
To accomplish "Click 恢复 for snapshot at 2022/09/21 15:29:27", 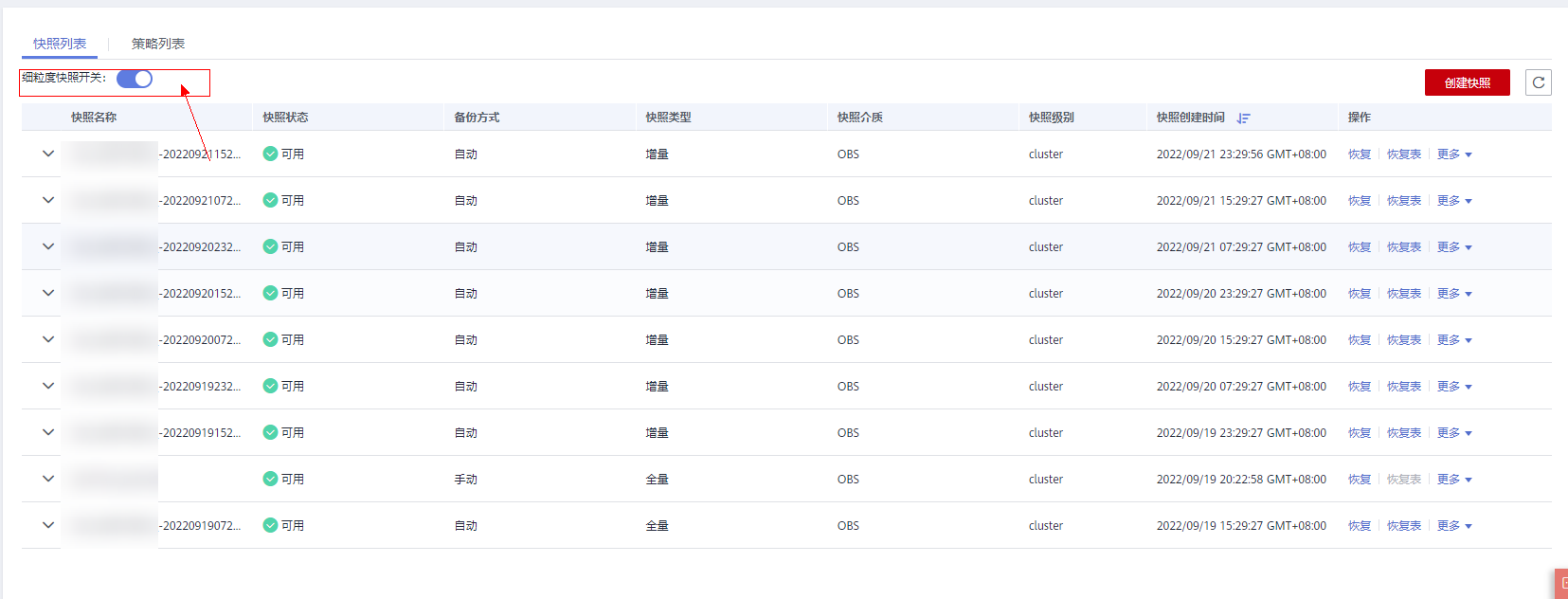I will pyautogui.click(x=1360, y=200).
